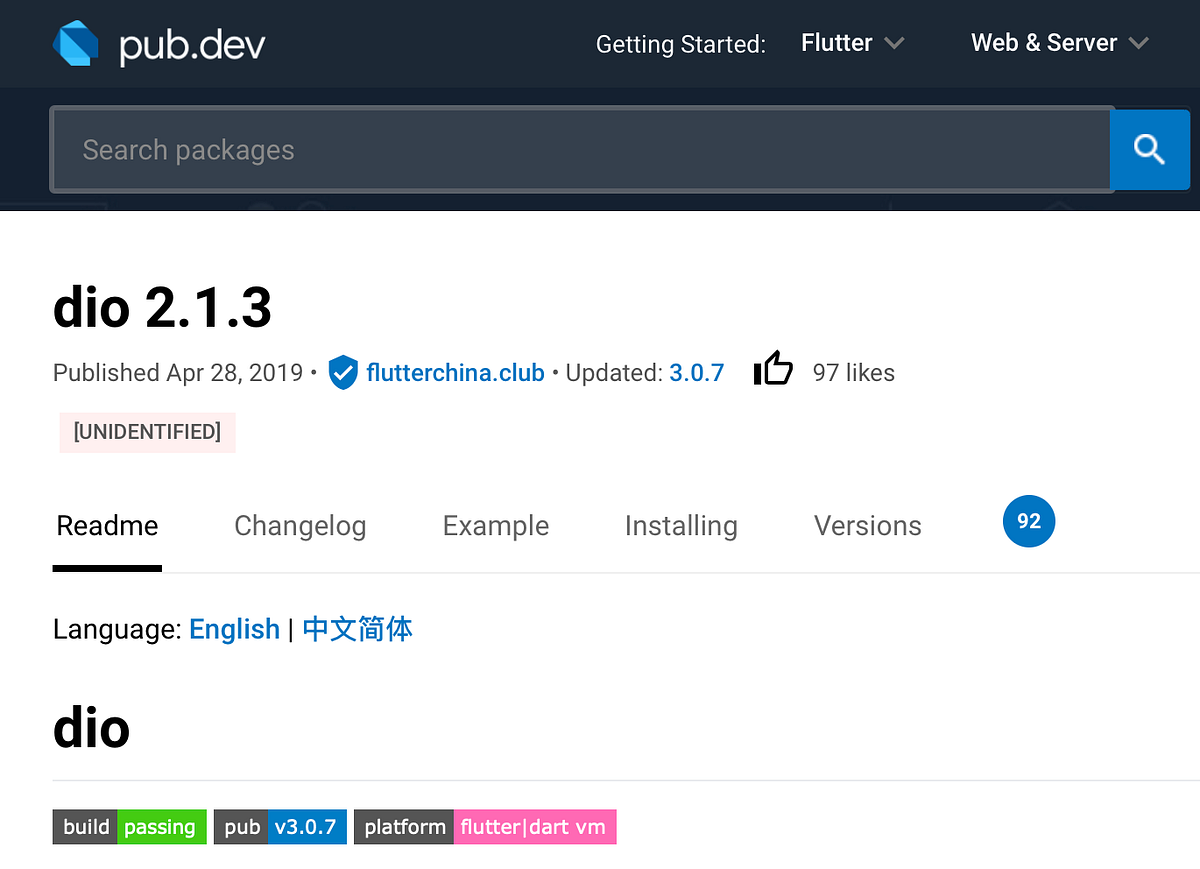Switch to the Example tab

coord(496,526)
